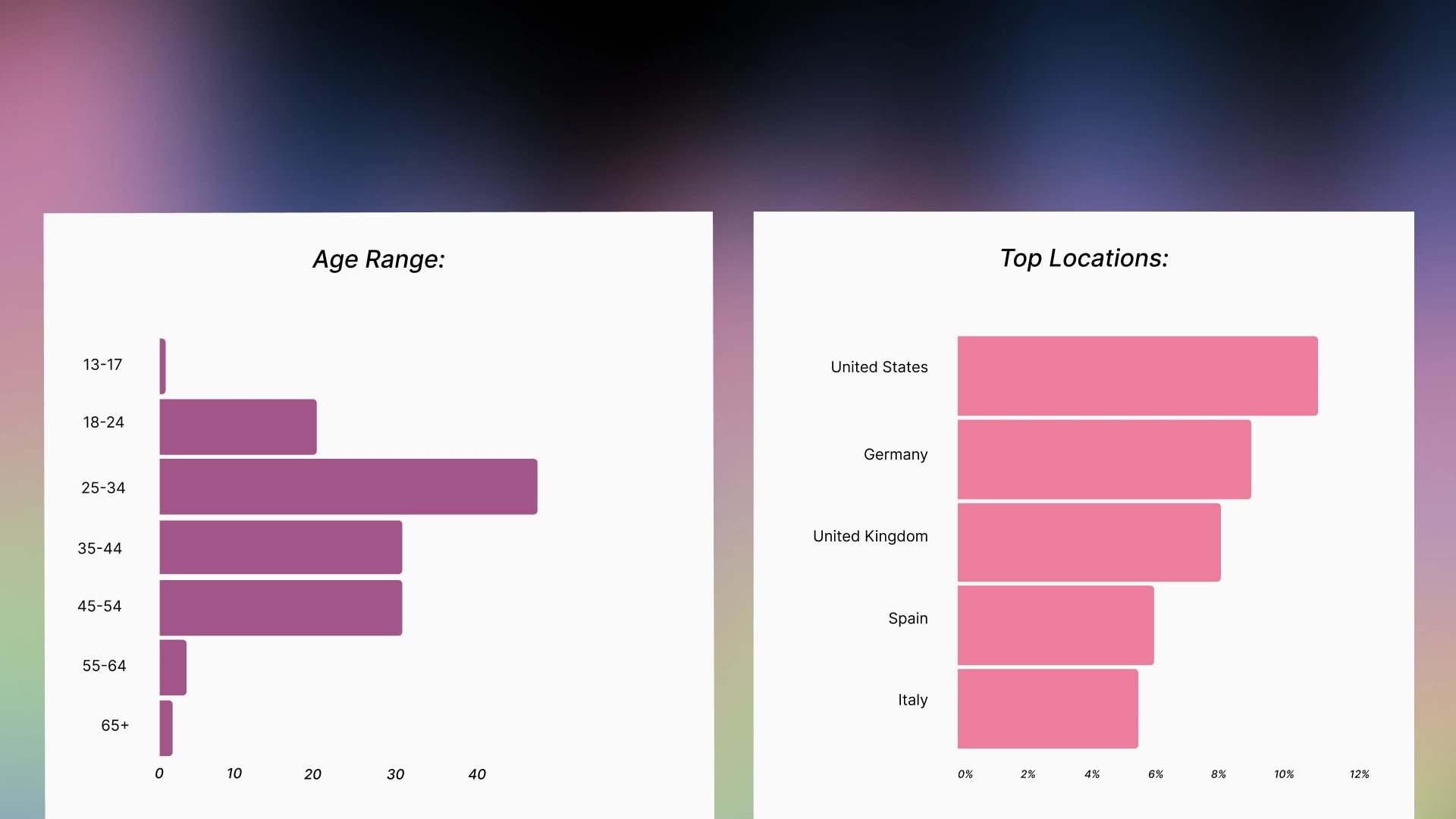Click the small 13-17 age bar
The image size is (1456, 819).
click(163, 366)
